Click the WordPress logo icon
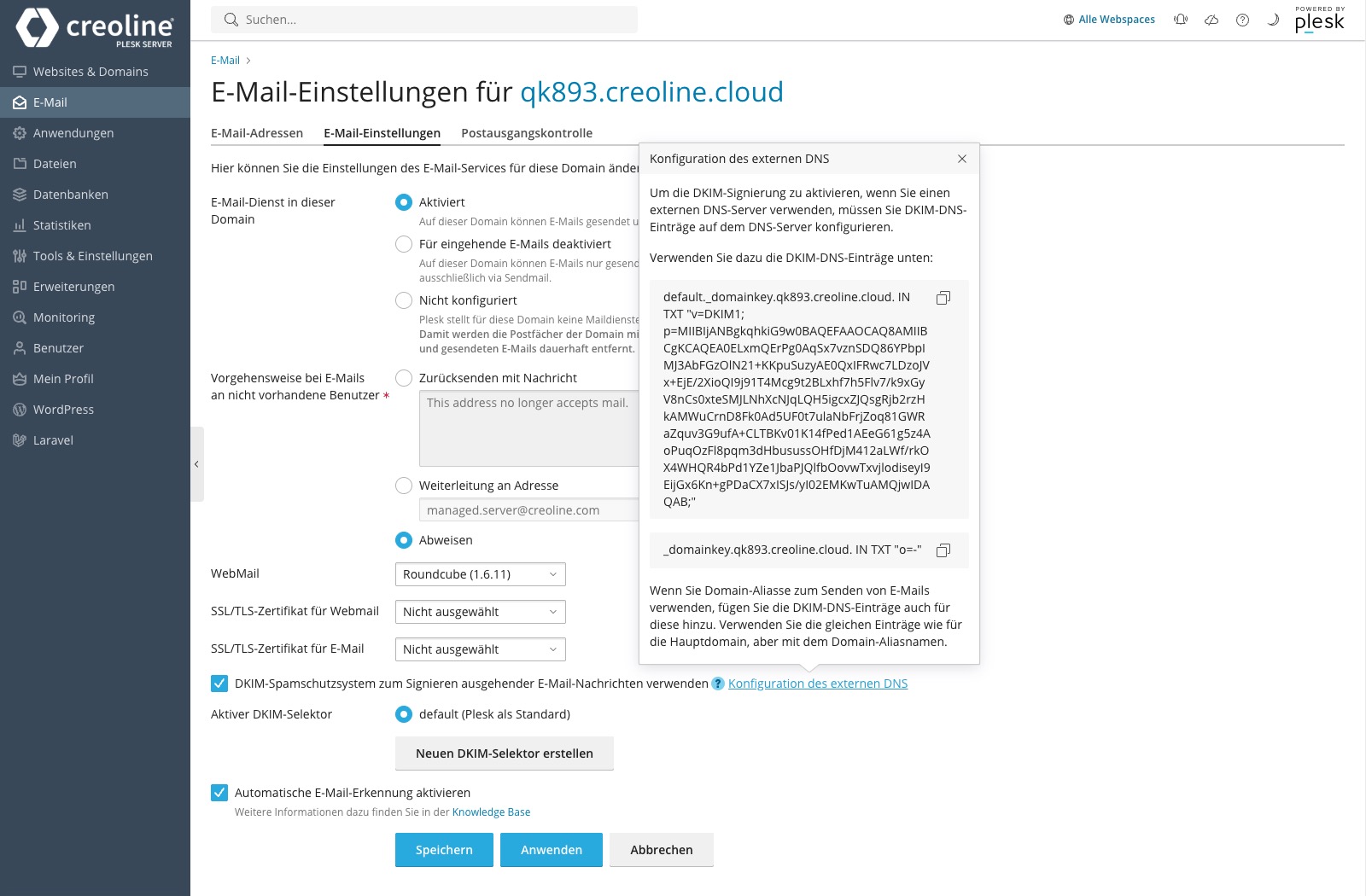 (x=20, y=410)
